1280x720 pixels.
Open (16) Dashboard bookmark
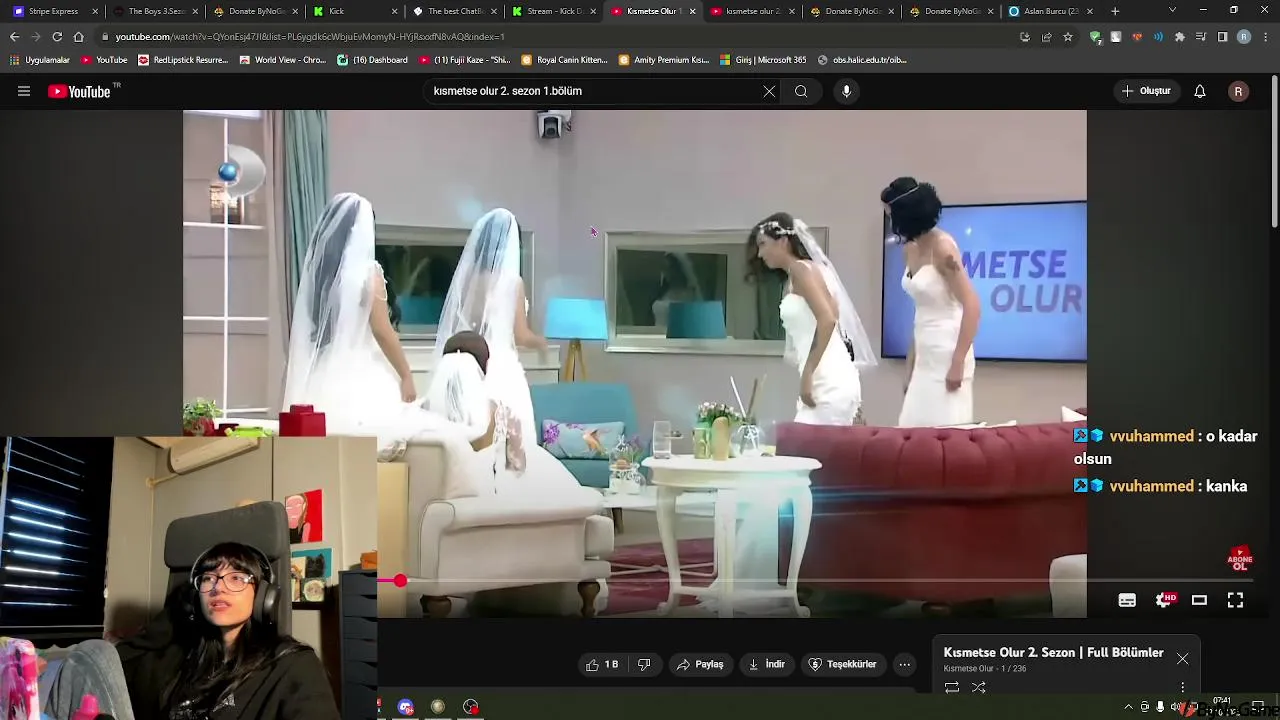click(x=372, y=60)
